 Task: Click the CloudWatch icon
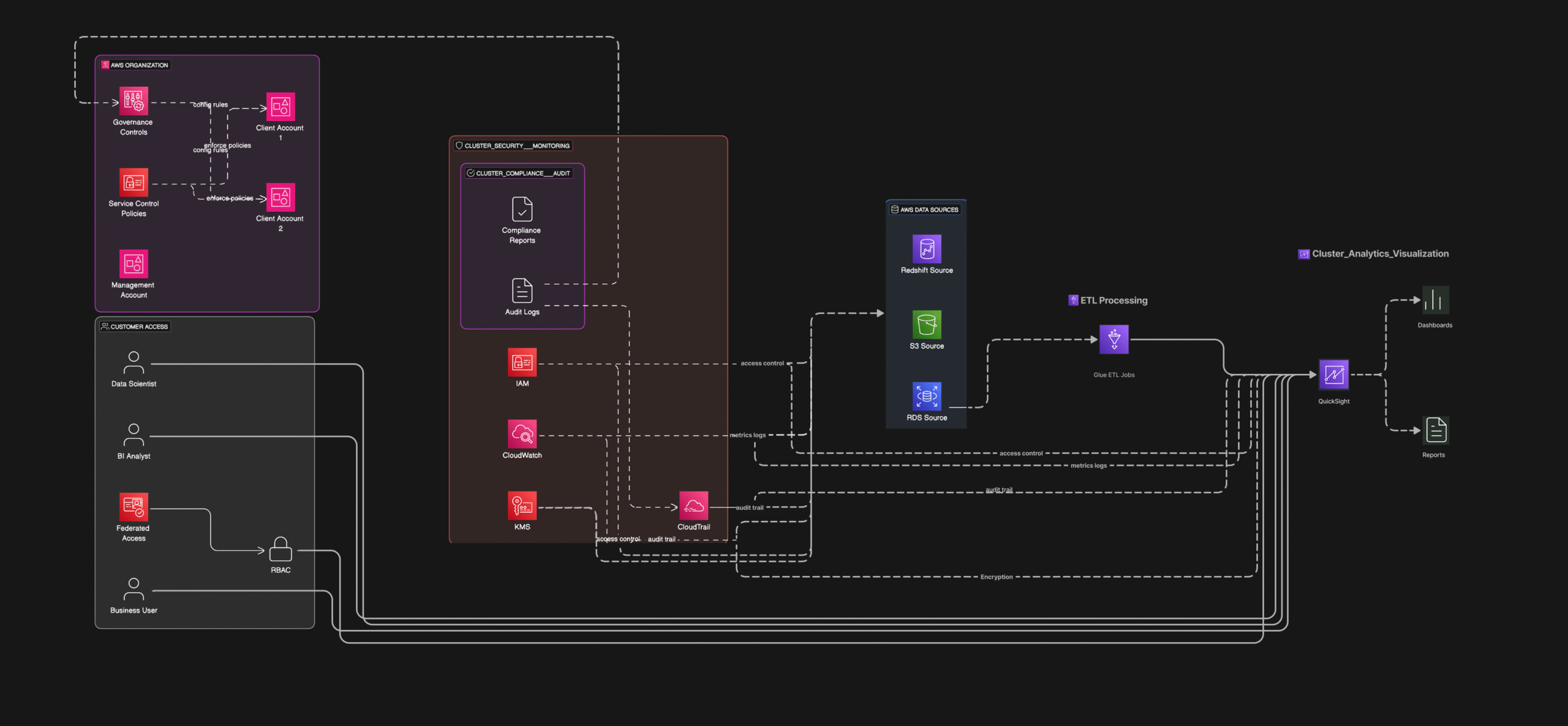[x=522, y=434]
